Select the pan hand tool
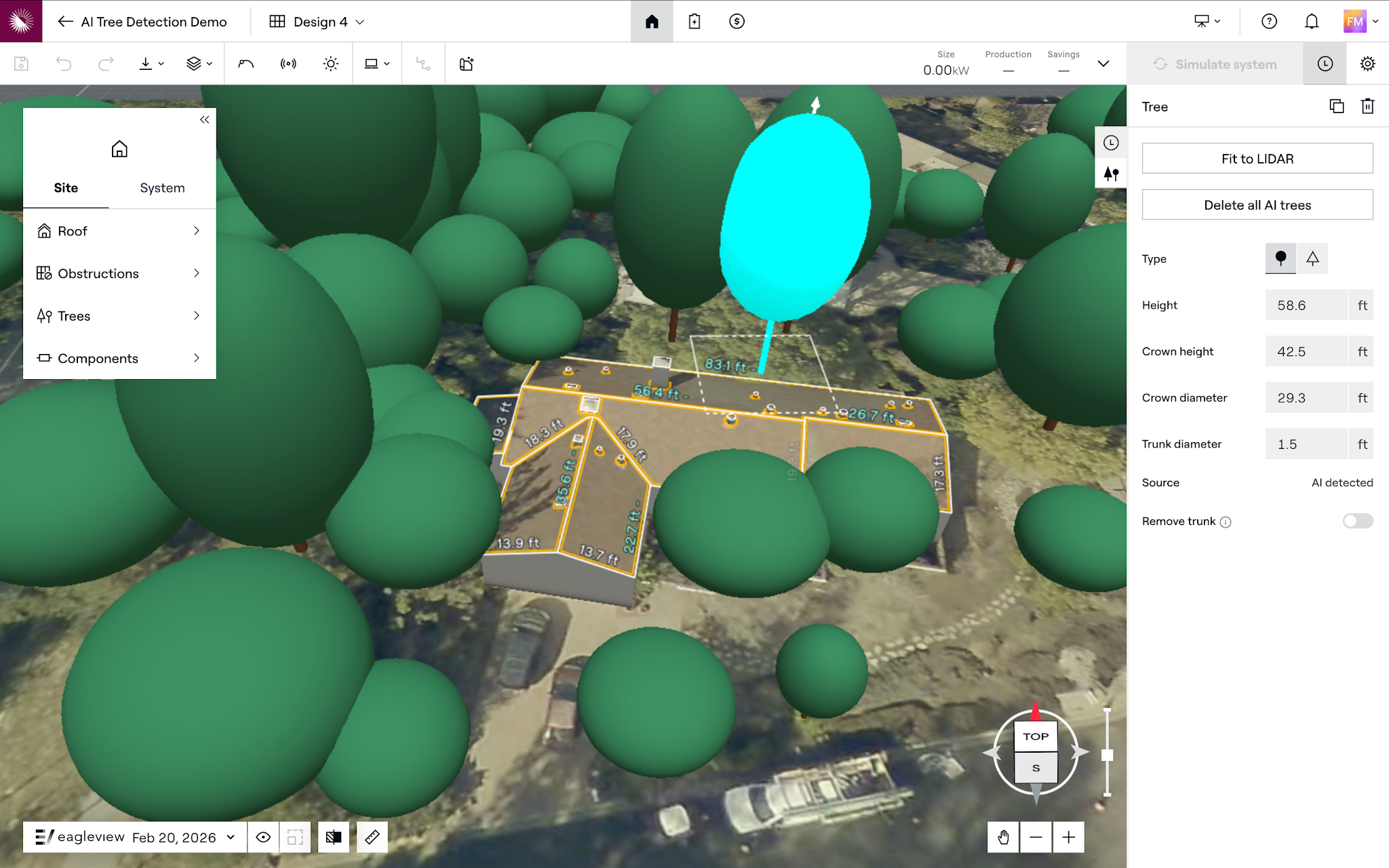This screenshot has height=868, width=1389. (x=1003, y=837)
